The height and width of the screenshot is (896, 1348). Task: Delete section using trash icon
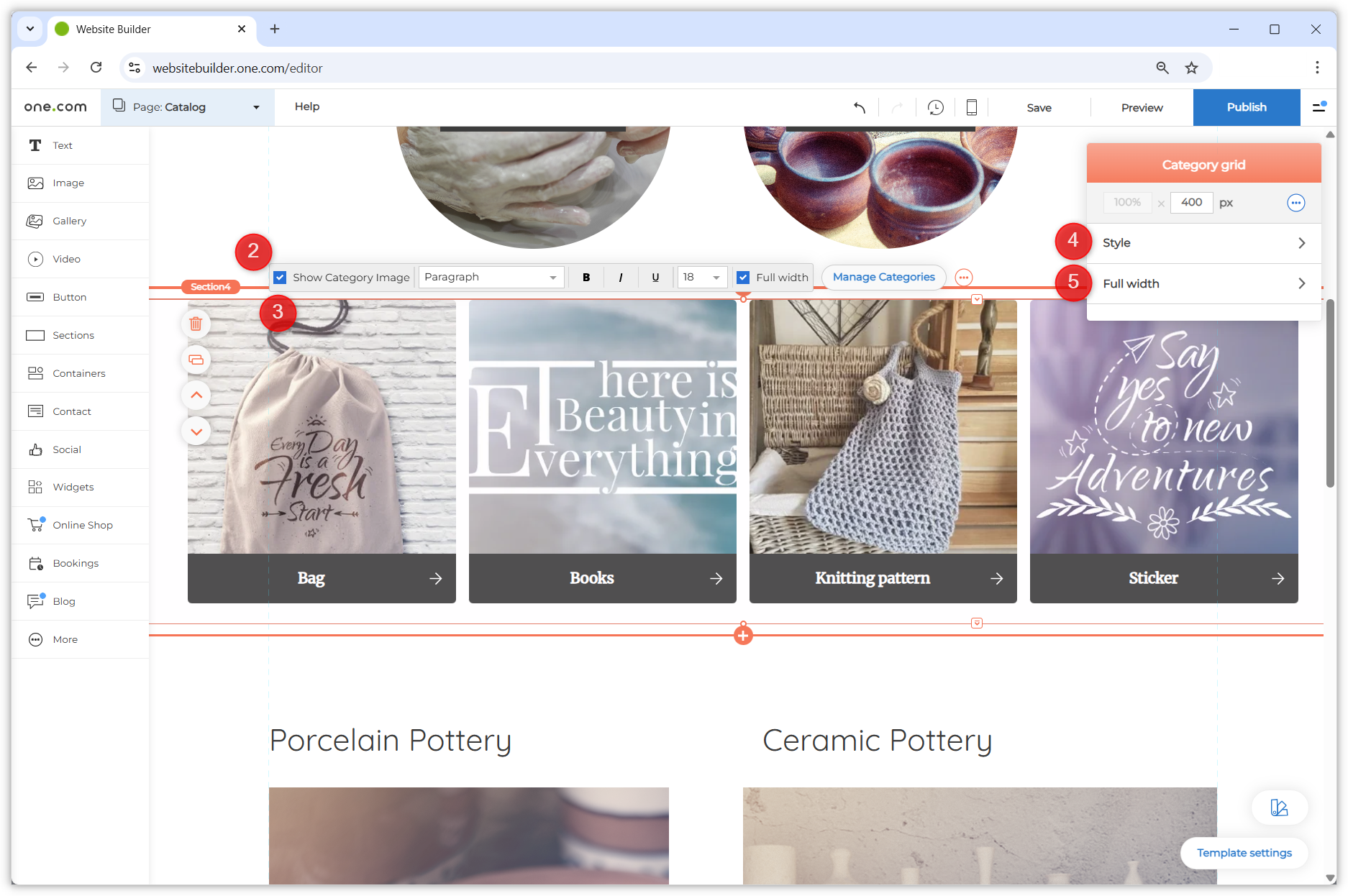pos(196,324)
